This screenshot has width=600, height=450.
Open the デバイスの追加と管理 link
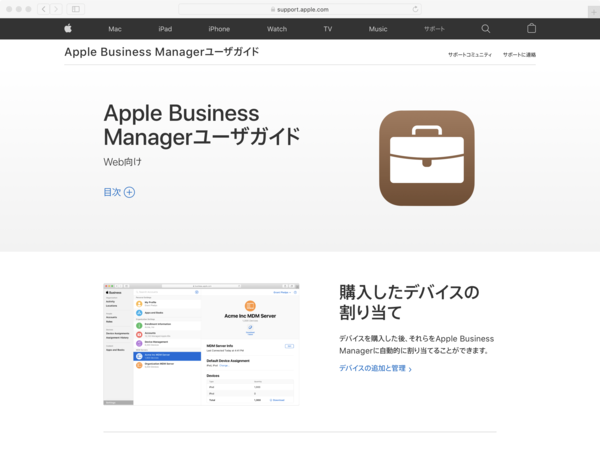click(375, 368)
